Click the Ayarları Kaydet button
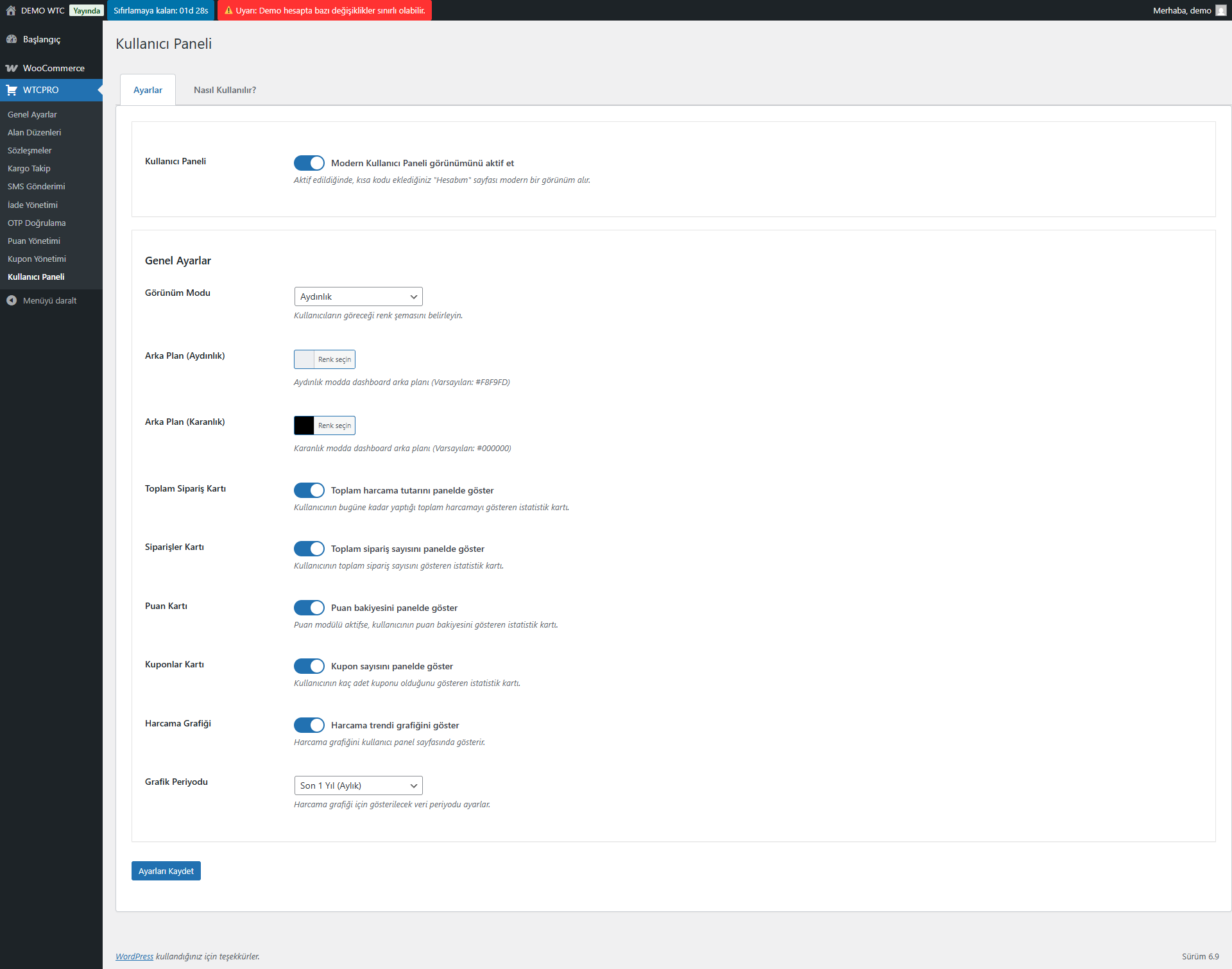The height and width of the screenshot is (969, 1232). pyautogui.click(x=166, y=871)
